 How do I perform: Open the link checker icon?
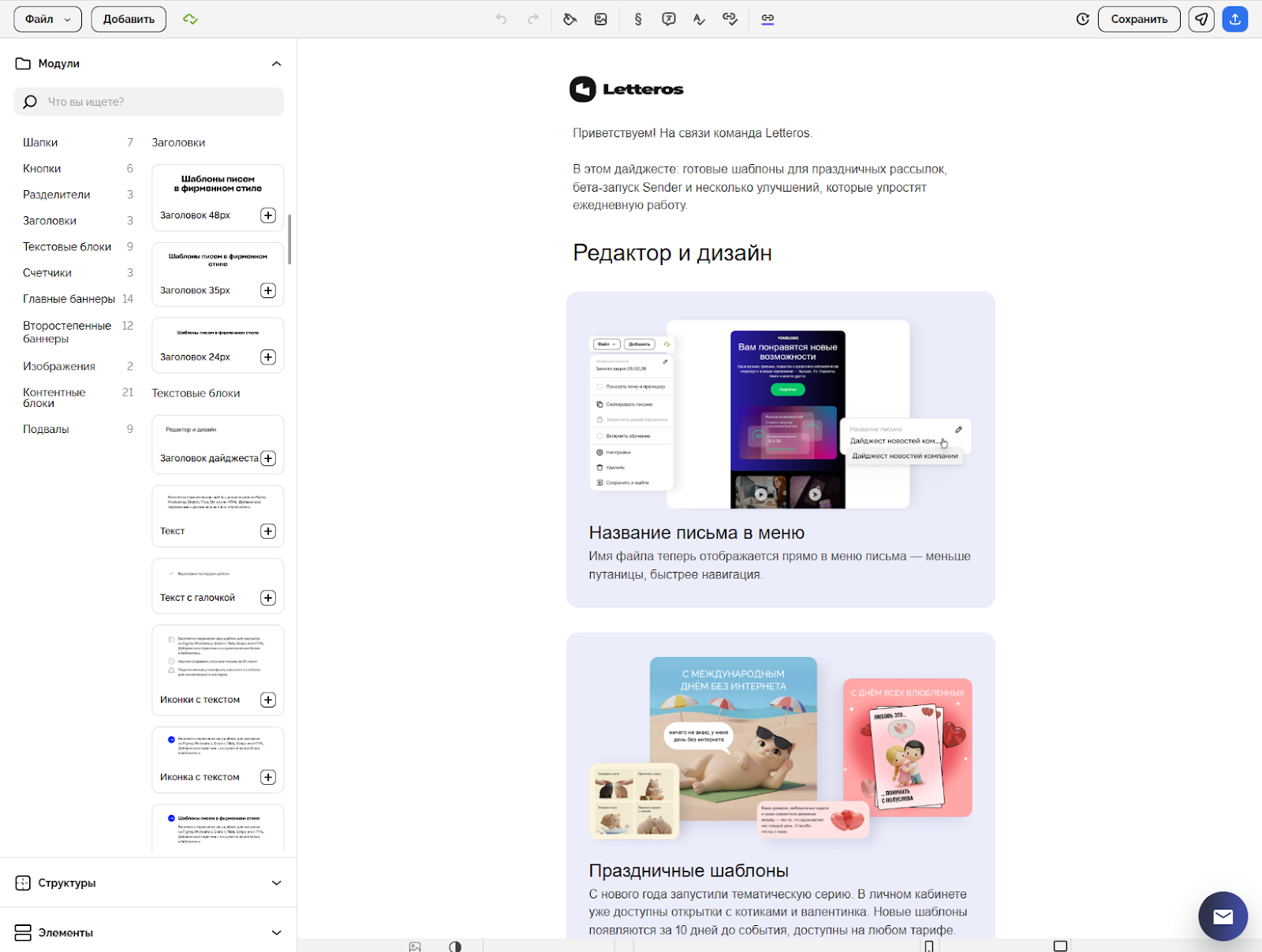[730, 19]
